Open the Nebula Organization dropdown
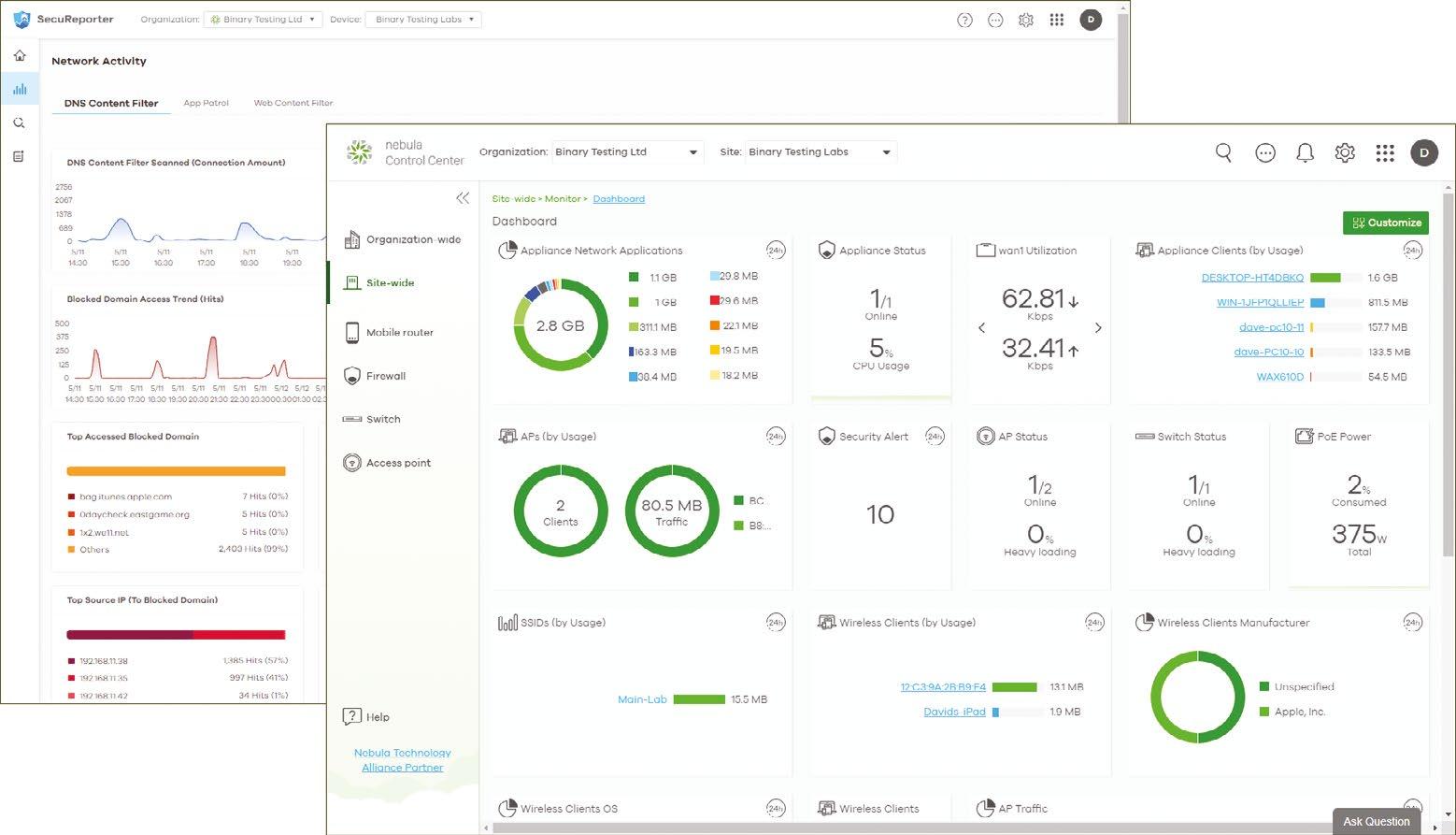Screen dimensions: 1456x835 [x=626, y=151]
